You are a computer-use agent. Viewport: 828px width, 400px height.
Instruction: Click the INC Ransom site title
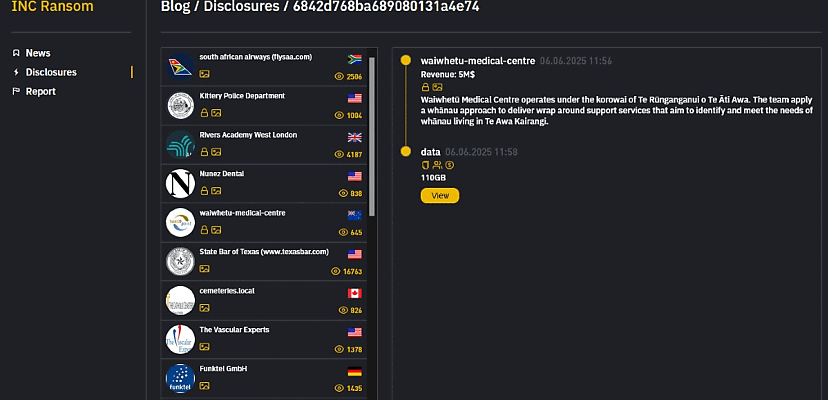(x=52, y=6)
